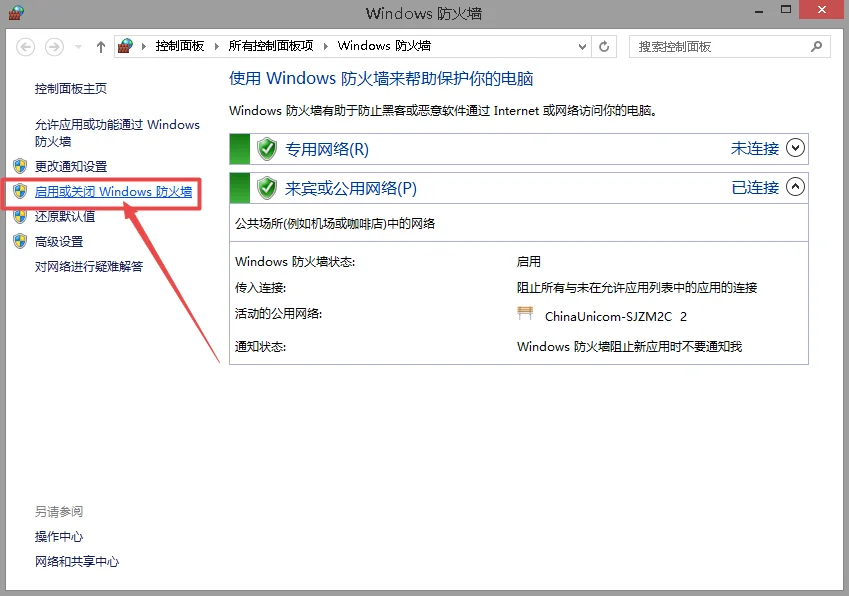The width and height of the screenshot is (849, 596).
Task: Select Windows 防火墙 breadcrumb
Action: click(384, 46)
